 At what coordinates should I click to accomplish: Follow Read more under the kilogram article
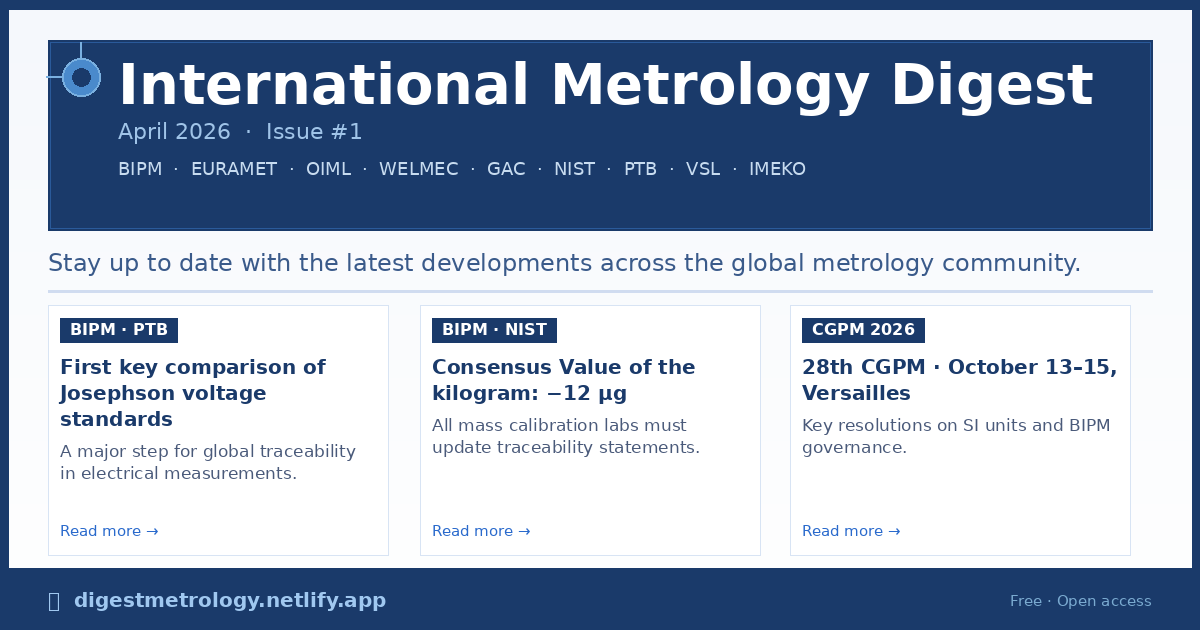(481, 531)
